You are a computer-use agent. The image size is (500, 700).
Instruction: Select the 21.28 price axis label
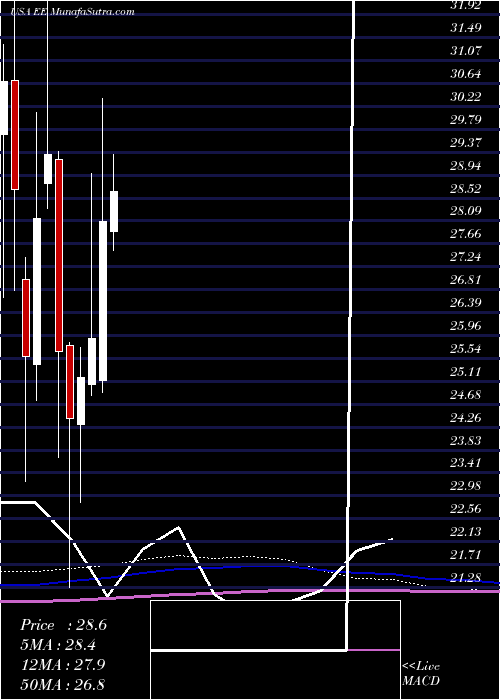click(466, 578)
